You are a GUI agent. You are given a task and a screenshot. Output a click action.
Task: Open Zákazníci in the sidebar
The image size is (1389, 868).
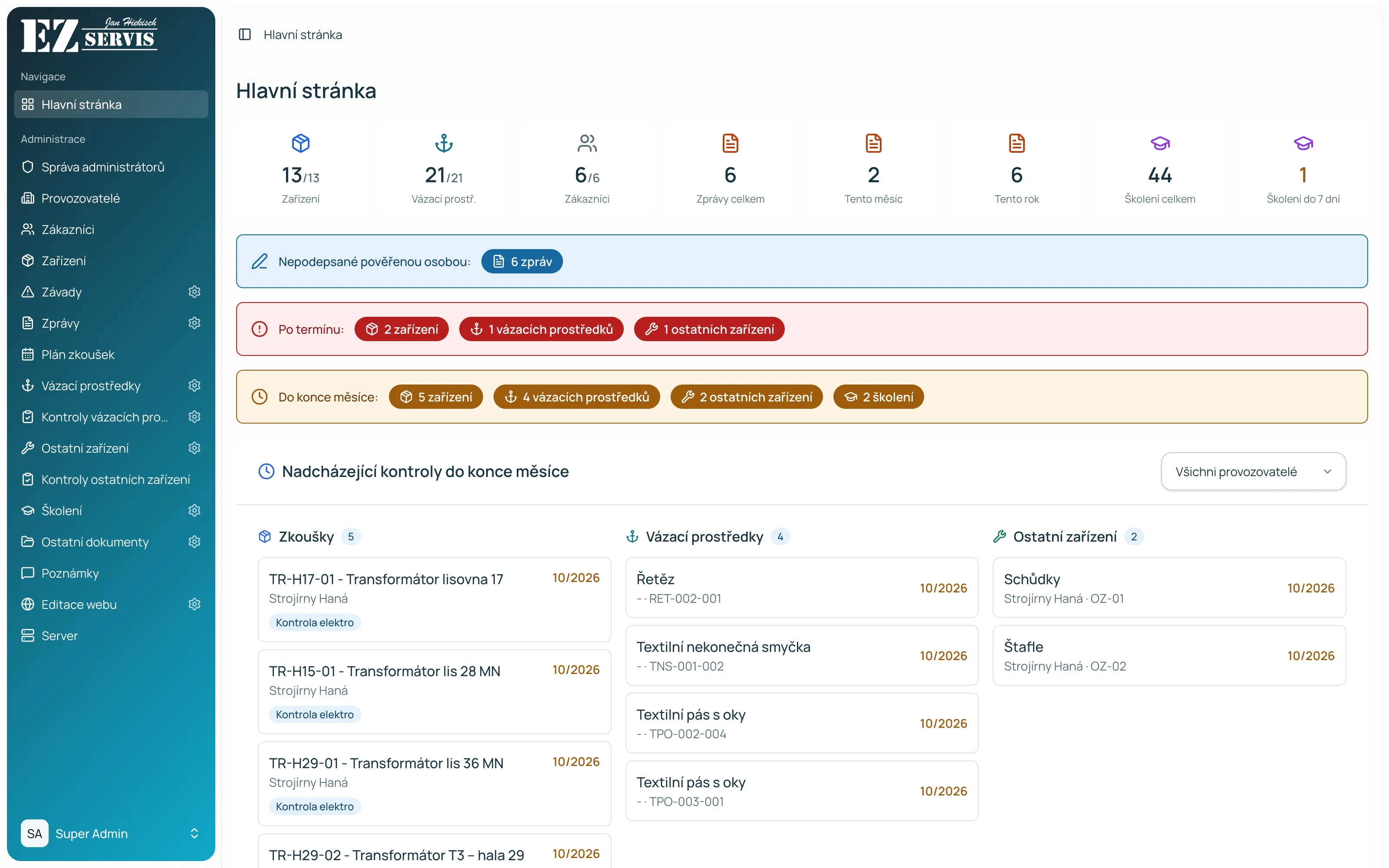click(111, 230)
